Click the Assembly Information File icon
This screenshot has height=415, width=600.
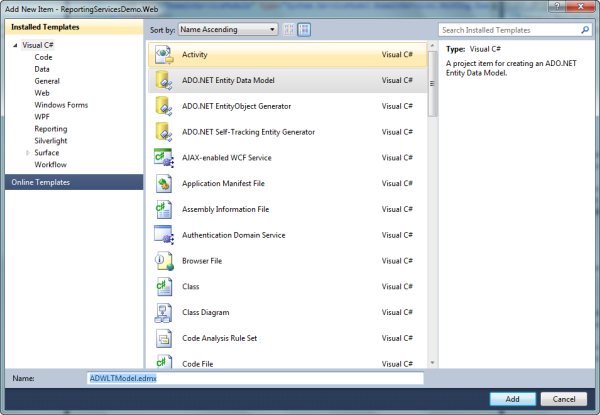point(164,209)
